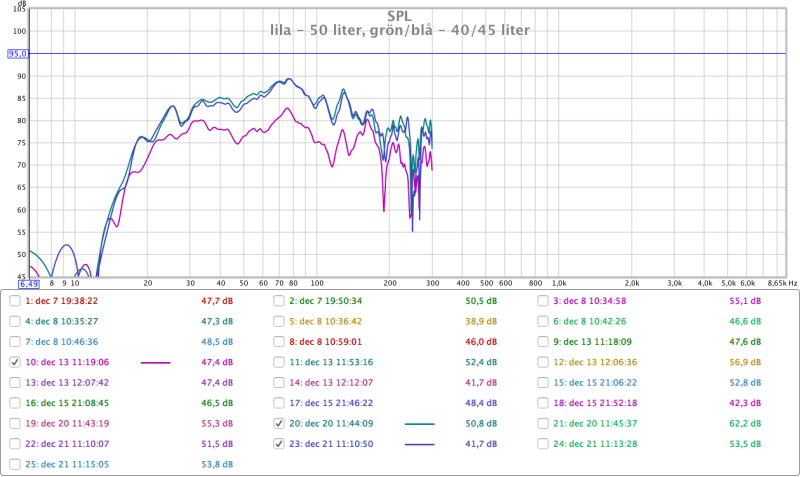Screen dimensions: 800x477
Task: Uncheck measurement 10: dec 13 11:19:06
Action: click(x=15, y=362)
